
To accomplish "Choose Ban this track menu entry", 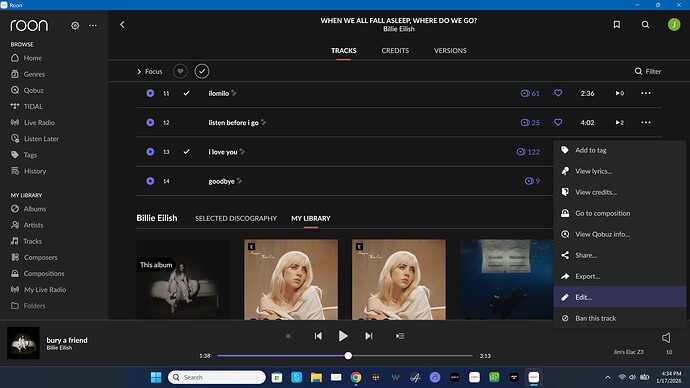I will coord(620,318).
